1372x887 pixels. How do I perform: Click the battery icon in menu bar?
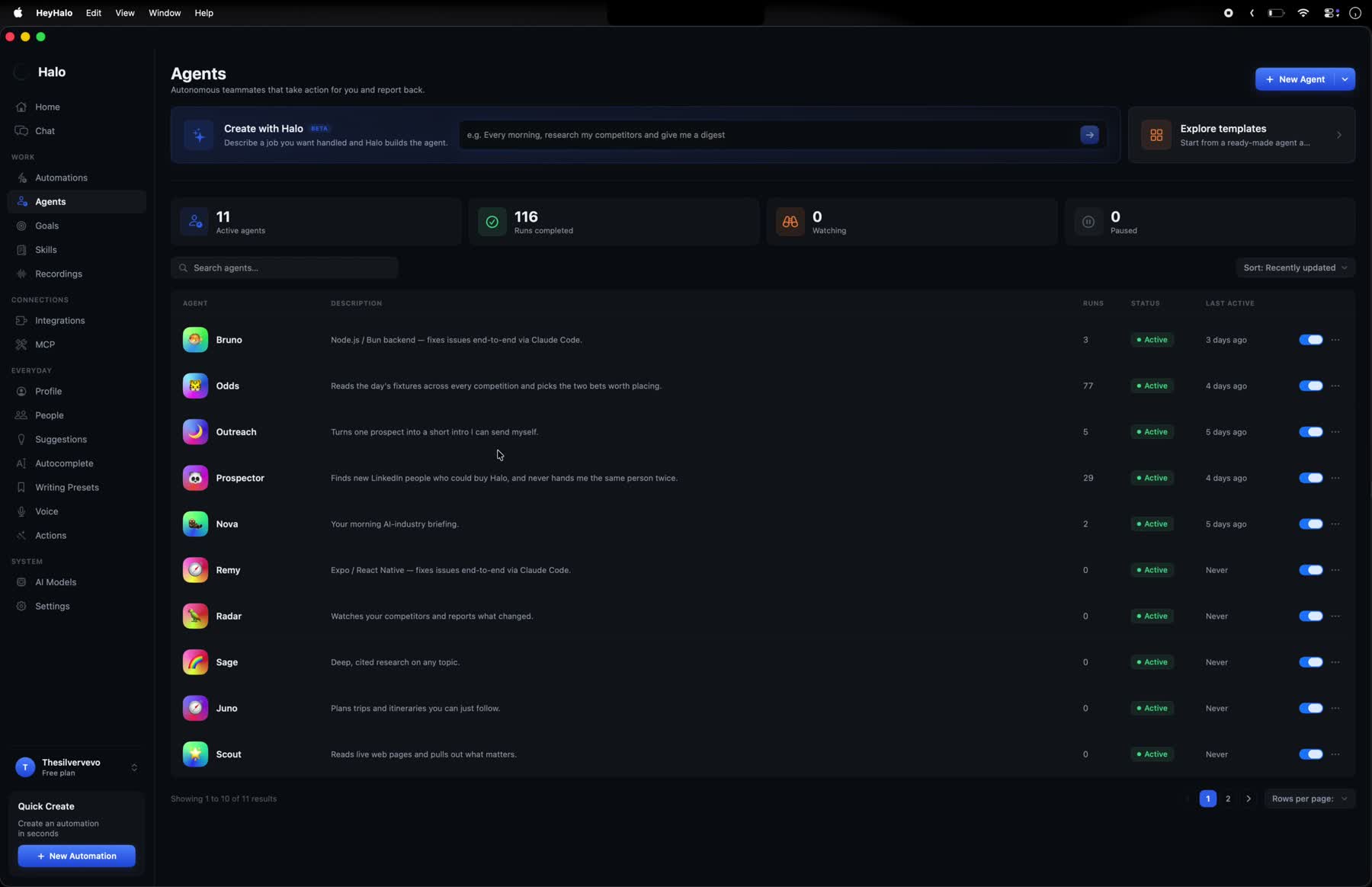point(1276,13)
